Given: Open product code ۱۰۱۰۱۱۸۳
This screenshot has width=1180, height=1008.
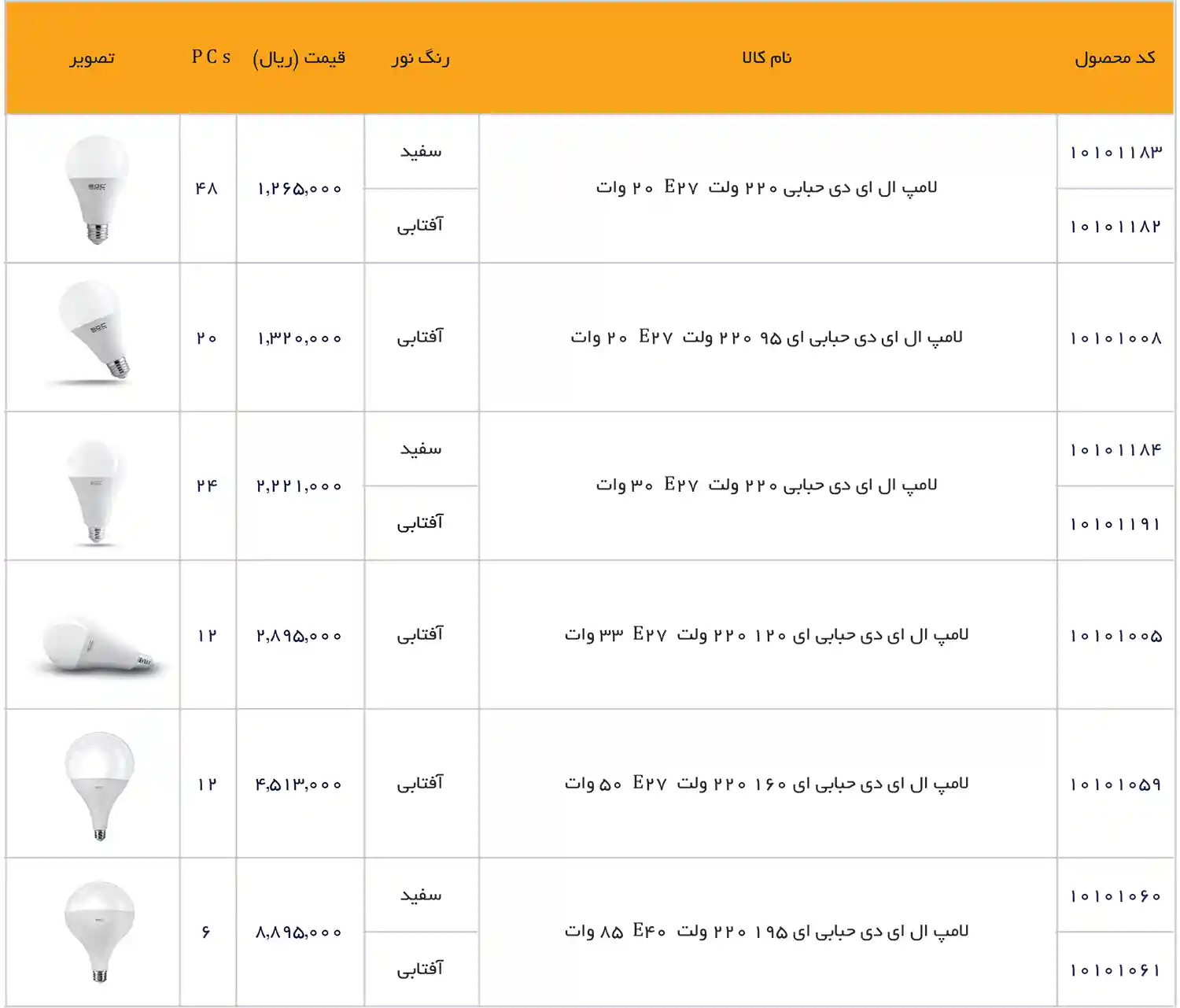Looking at the screenshot, I should point(1115,151).
